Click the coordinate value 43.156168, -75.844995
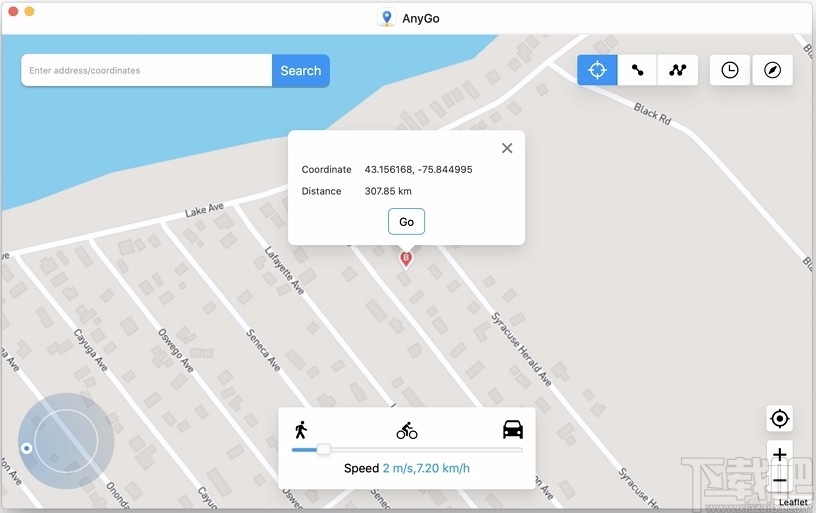The image size is (816, 513). pyautogui.click(x=418, y=170)
